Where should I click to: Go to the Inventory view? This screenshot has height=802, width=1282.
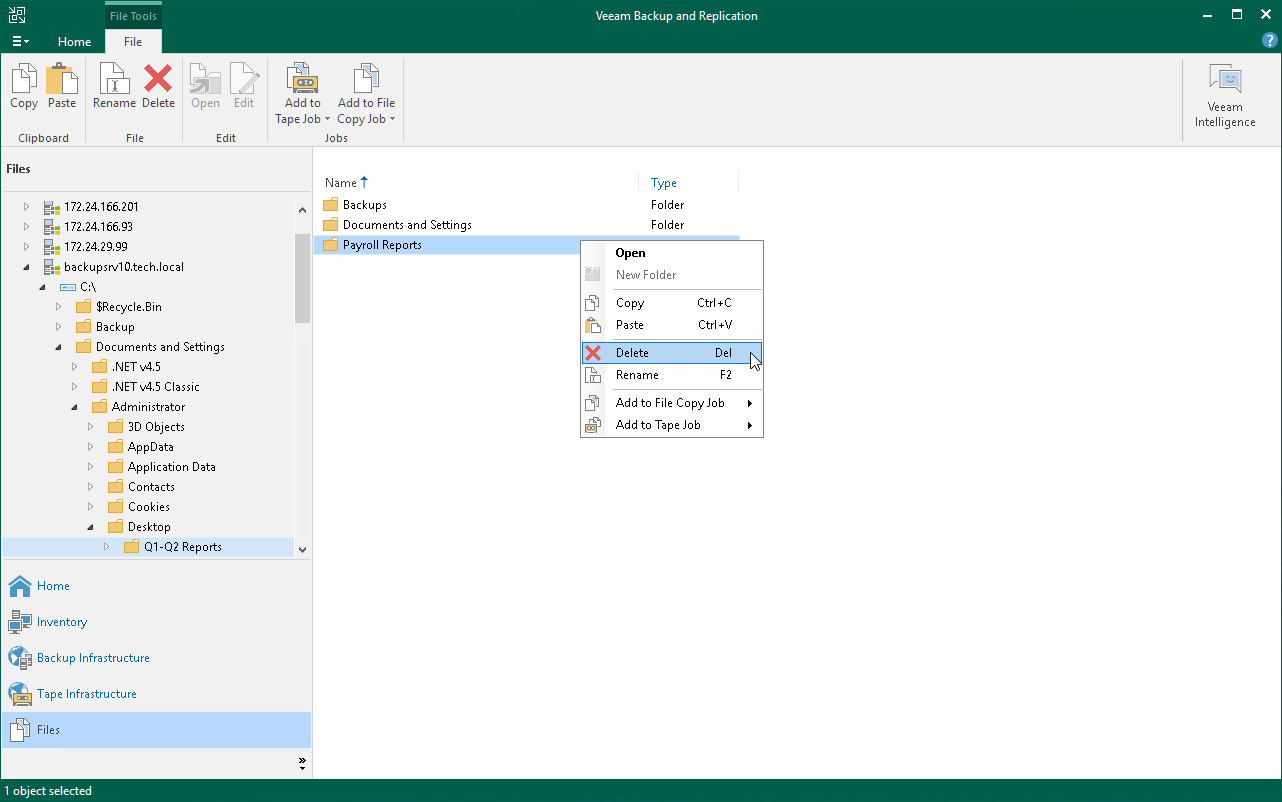(62, 622)
